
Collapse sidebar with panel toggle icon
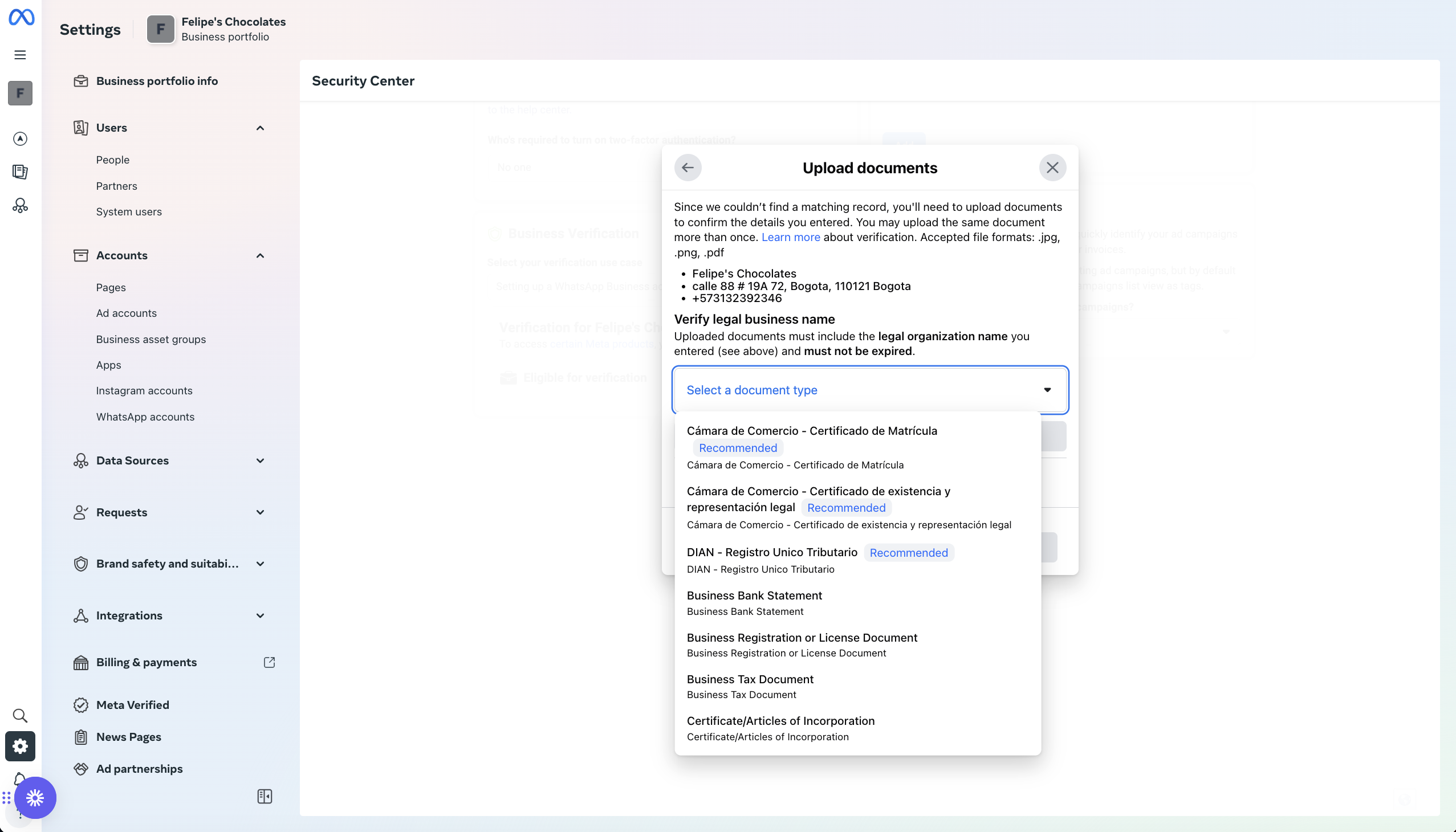pos(265,797)
